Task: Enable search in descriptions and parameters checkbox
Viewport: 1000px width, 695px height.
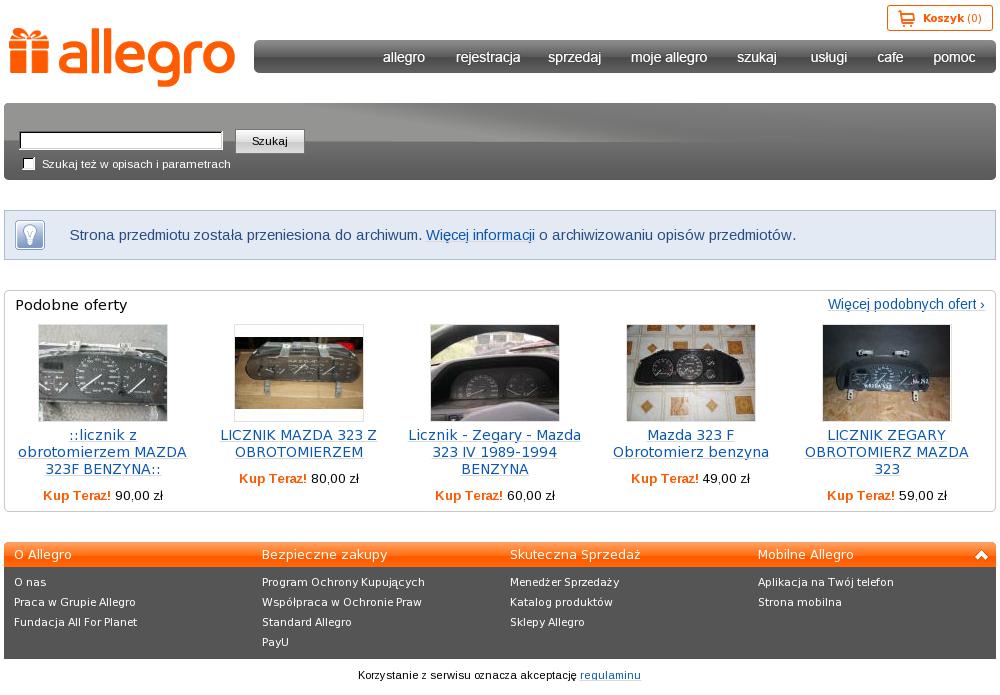Action: tap(29, 164)
